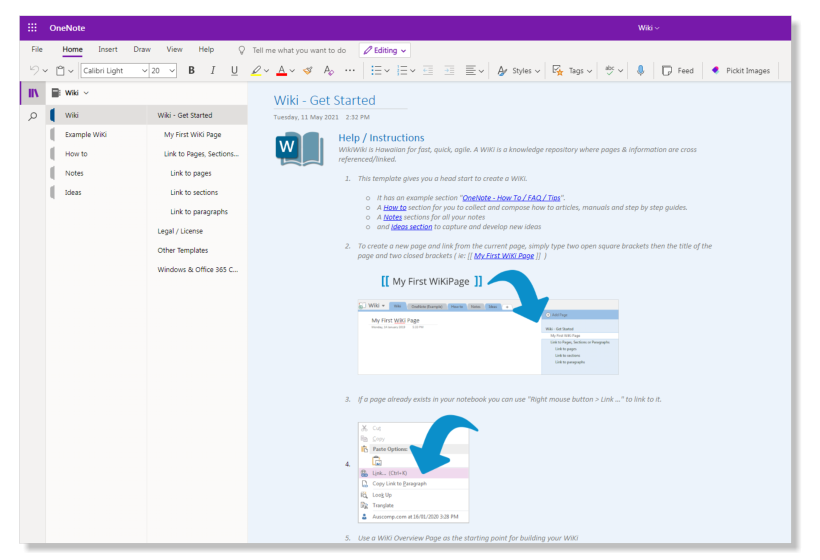Open the Tags menu

click(572, 71)
